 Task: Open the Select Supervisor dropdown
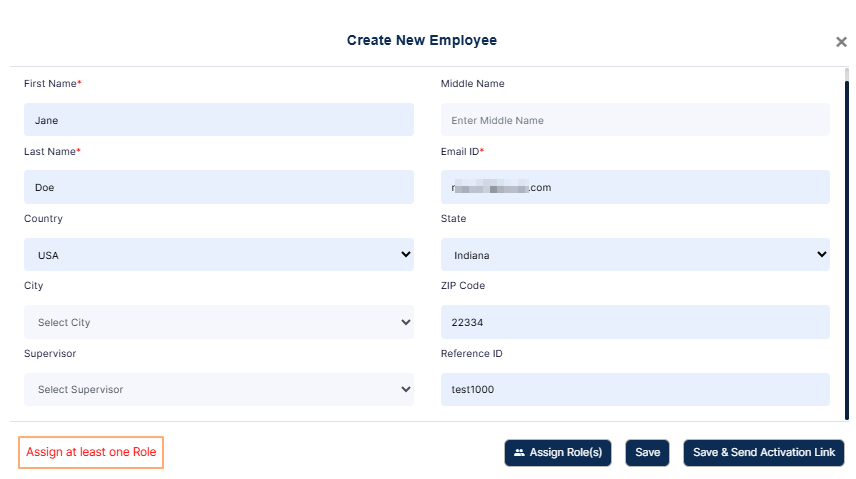[x=218, y=389]
